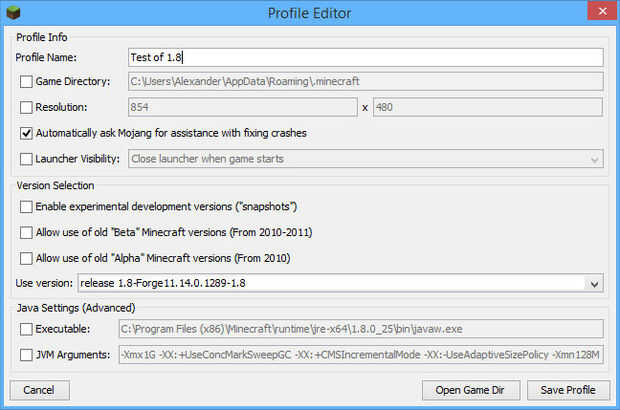Click the Profile Info group heading
The image size is (620, 410).
[42, 37]
